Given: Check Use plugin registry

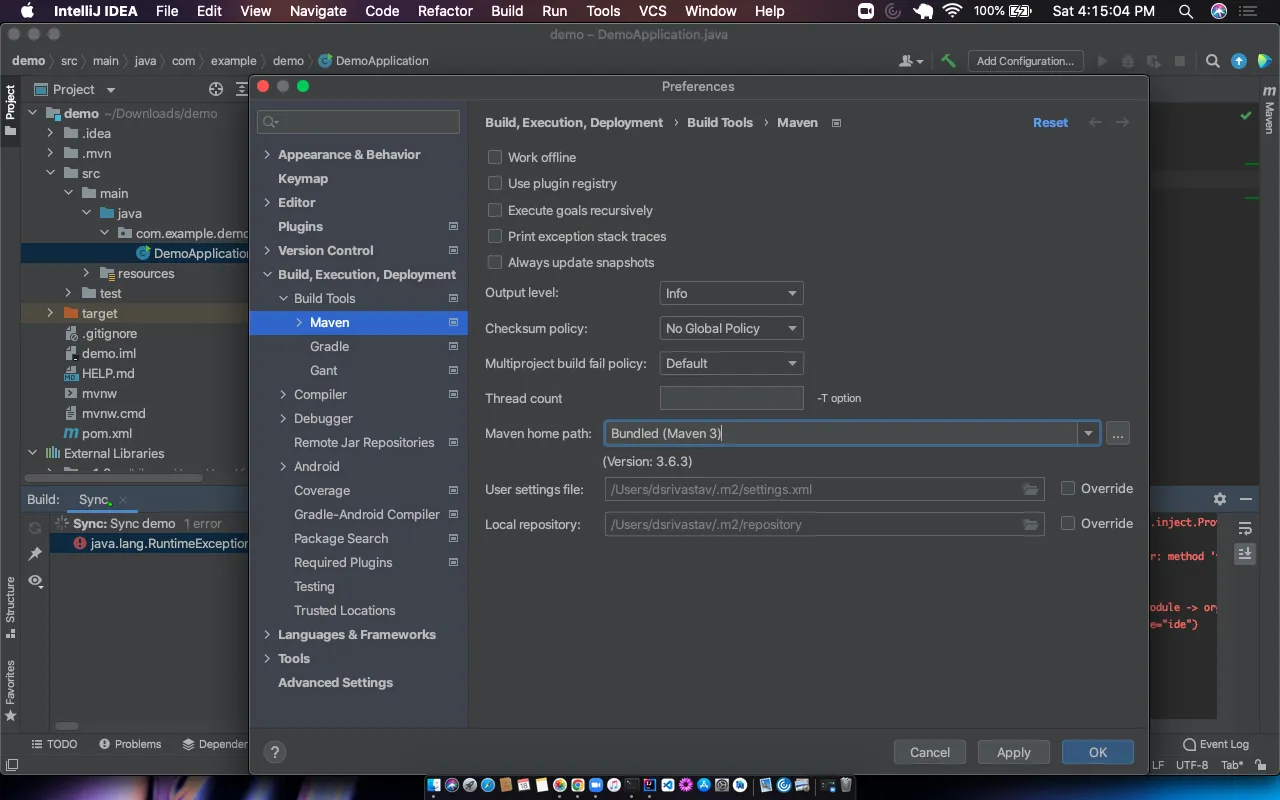Looking at the screenshot, I should [495, 183].
